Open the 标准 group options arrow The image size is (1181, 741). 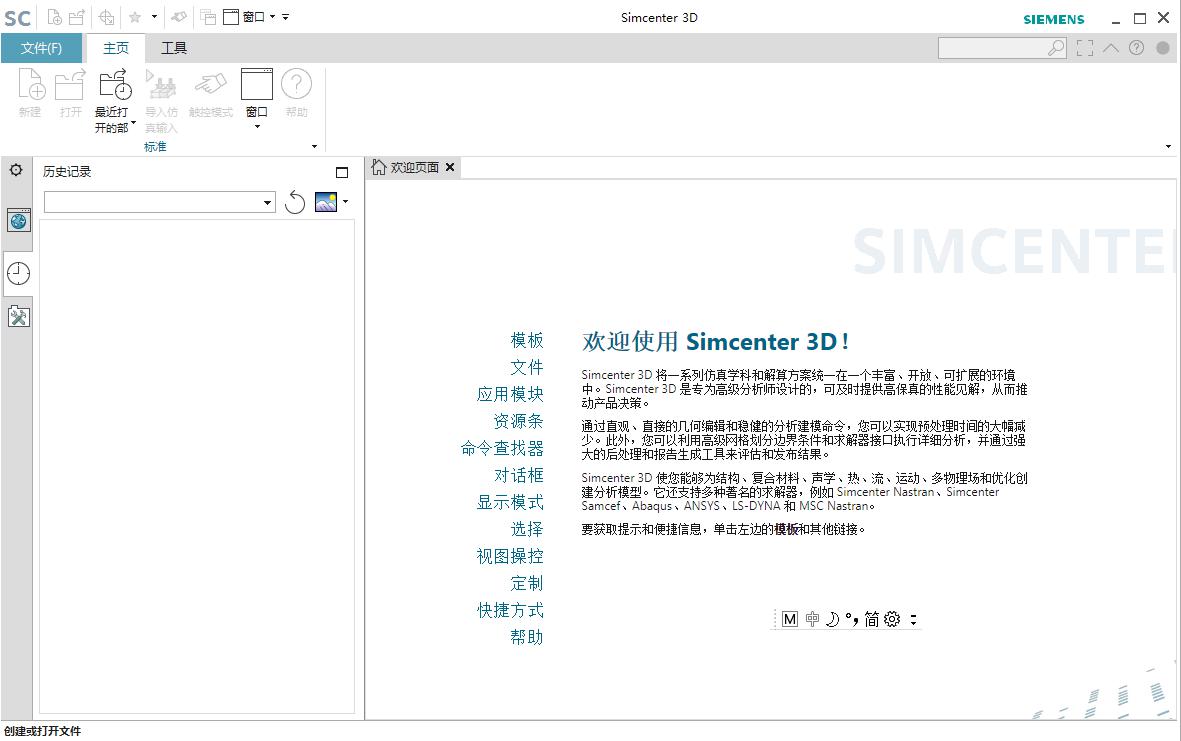[314, 146]
